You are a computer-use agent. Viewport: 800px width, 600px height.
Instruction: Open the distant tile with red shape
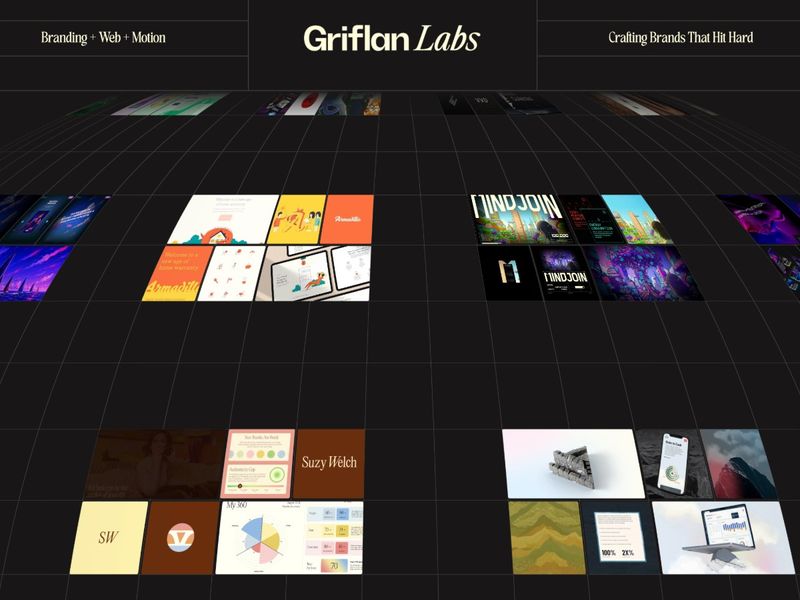pos(305,104)
